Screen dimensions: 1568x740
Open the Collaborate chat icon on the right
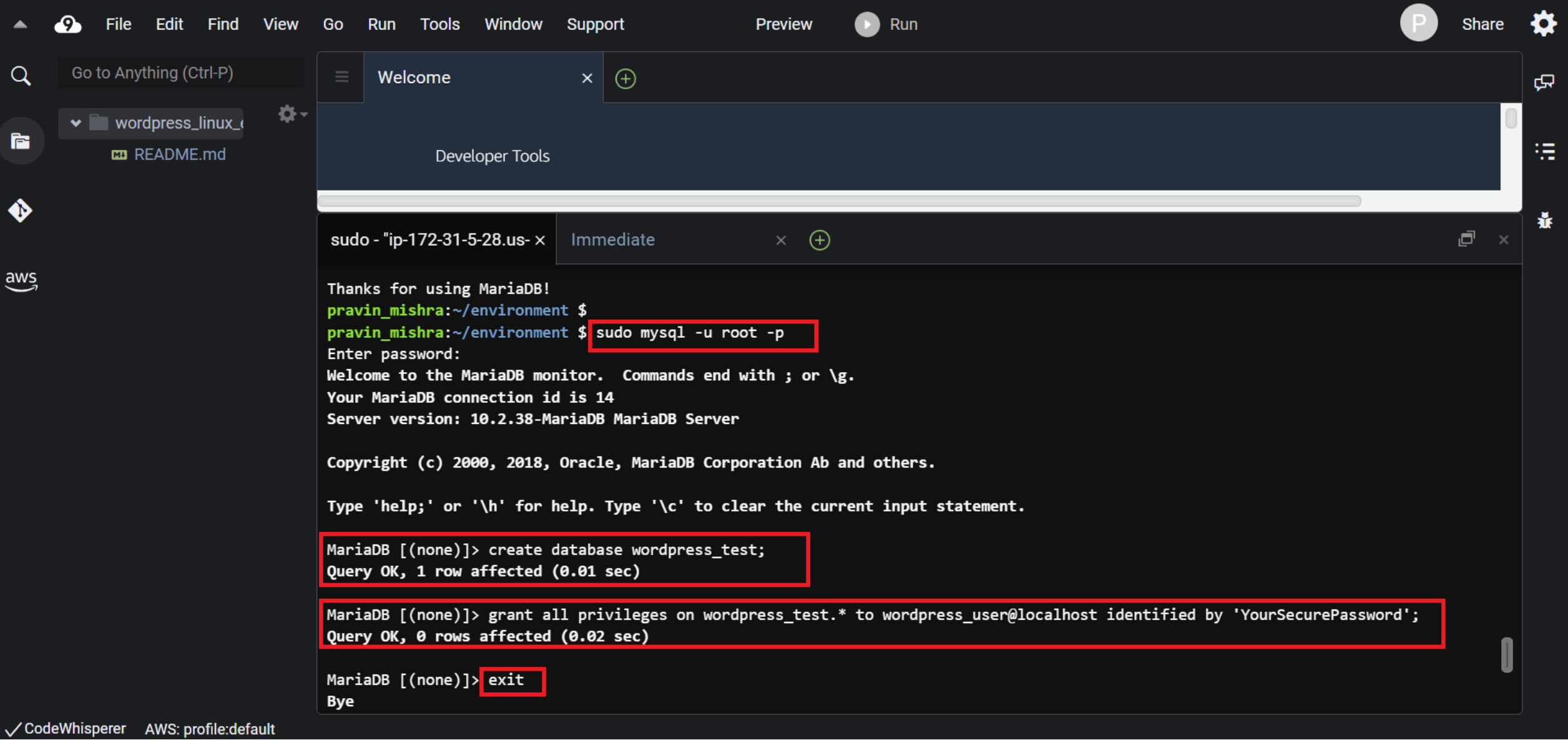pyautogui.click(x=1544, y=82)
